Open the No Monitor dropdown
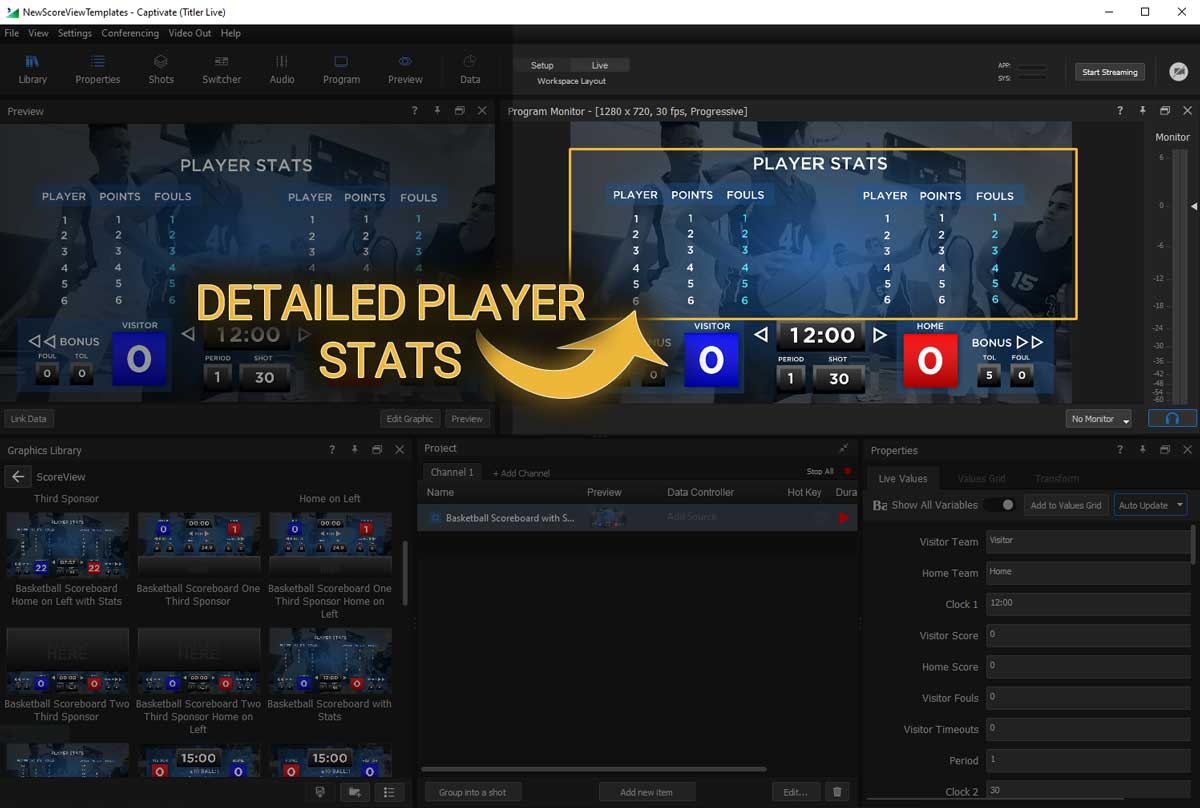This screenshot has height=808, width=1200. tap(1097, 418)
